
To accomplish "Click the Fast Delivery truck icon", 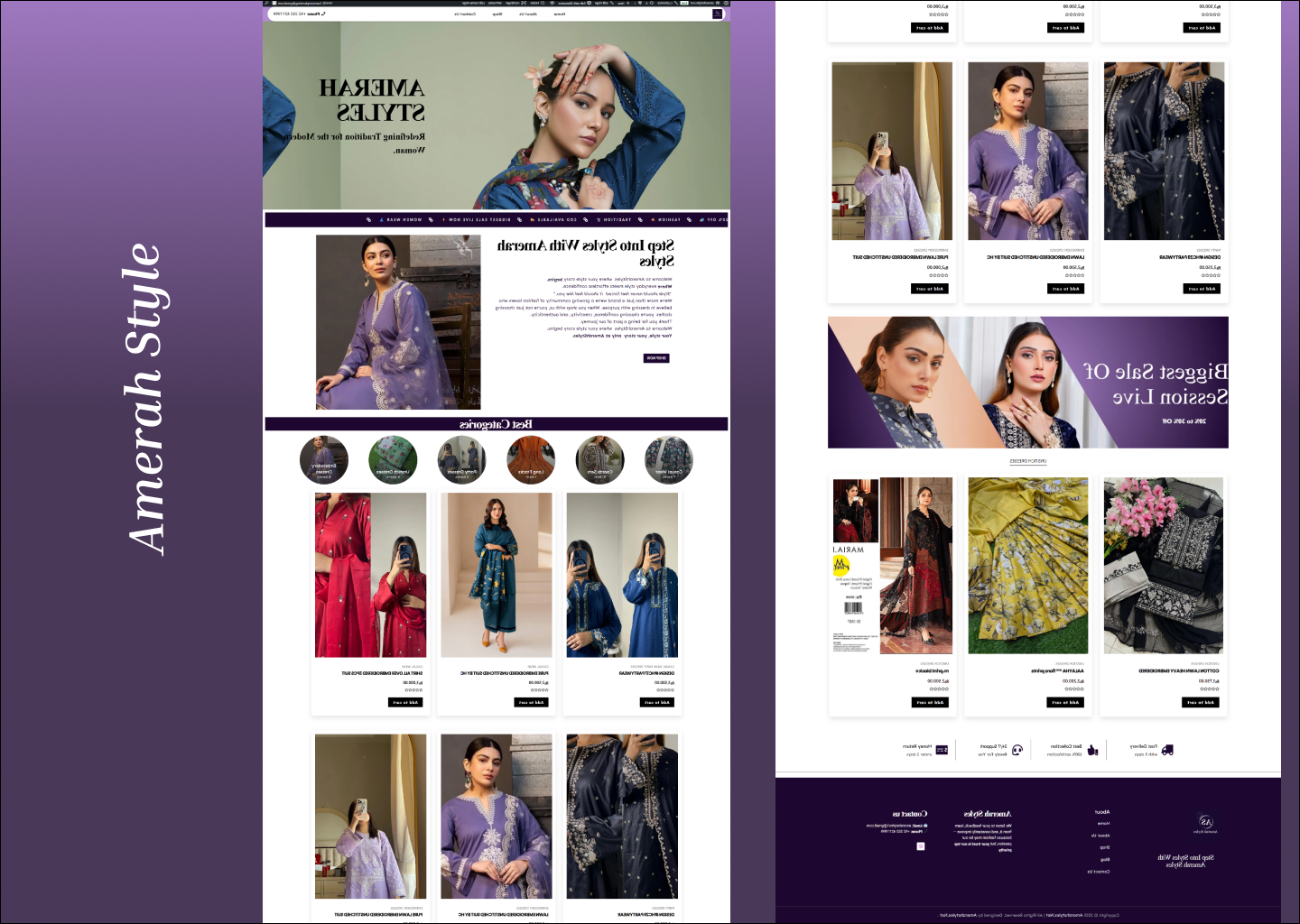I will 1167,750.
